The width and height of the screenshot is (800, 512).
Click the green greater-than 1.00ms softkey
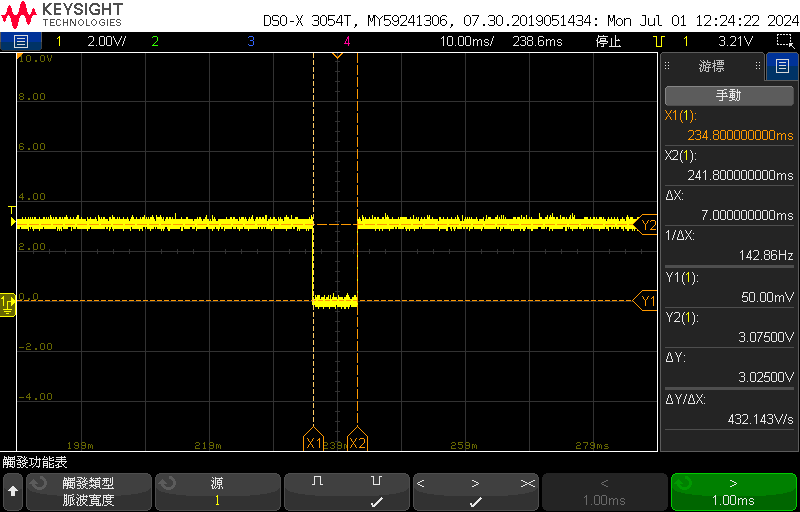tap(733, 491)
